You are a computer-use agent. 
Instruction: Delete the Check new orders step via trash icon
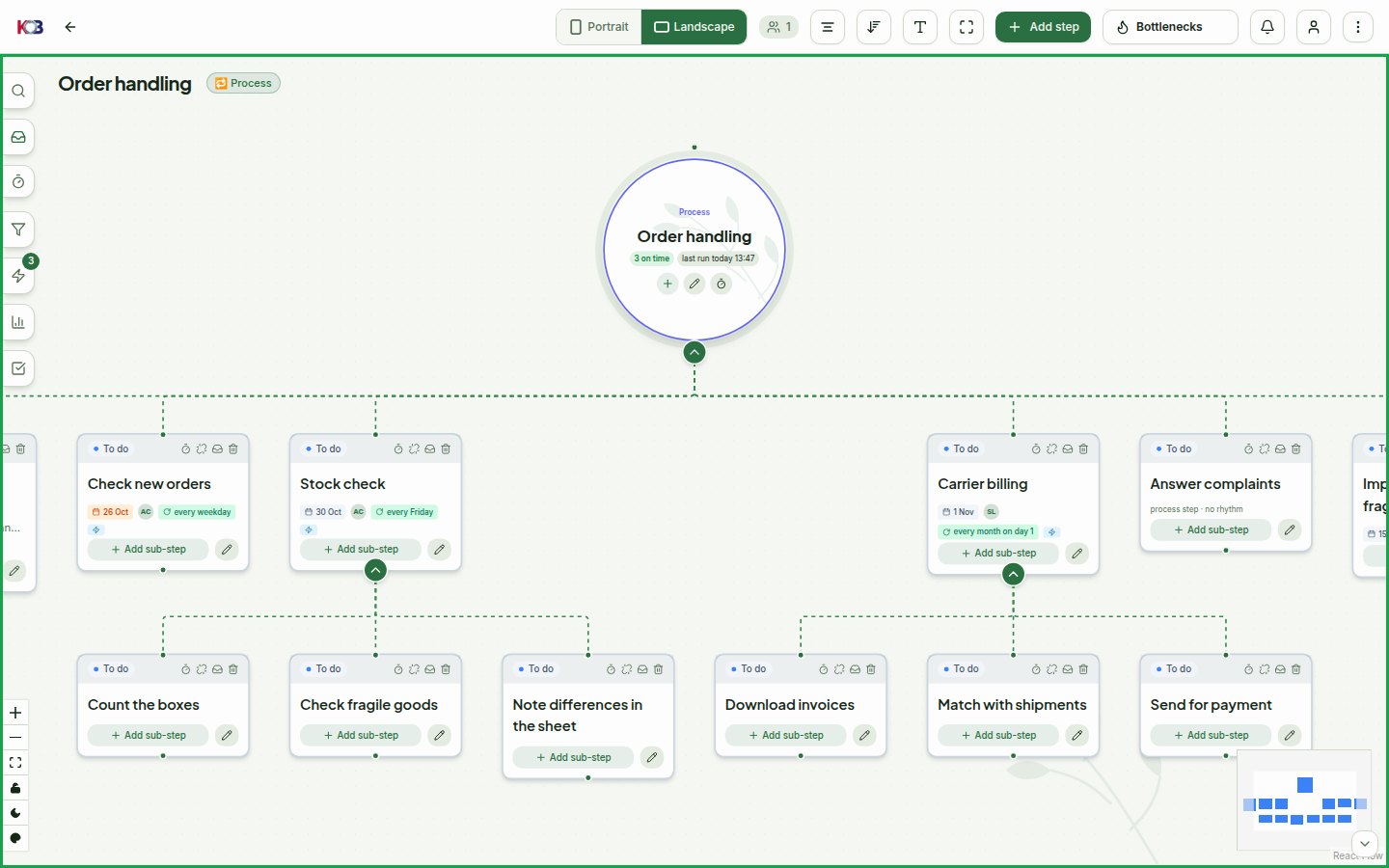pyautogui.click(x=233, y=449)
